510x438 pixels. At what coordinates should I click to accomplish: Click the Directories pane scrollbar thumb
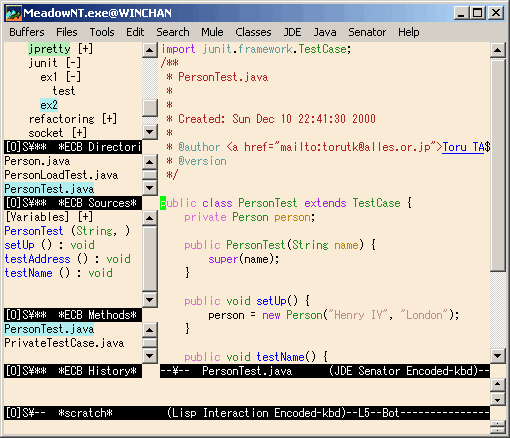(150, 108)
